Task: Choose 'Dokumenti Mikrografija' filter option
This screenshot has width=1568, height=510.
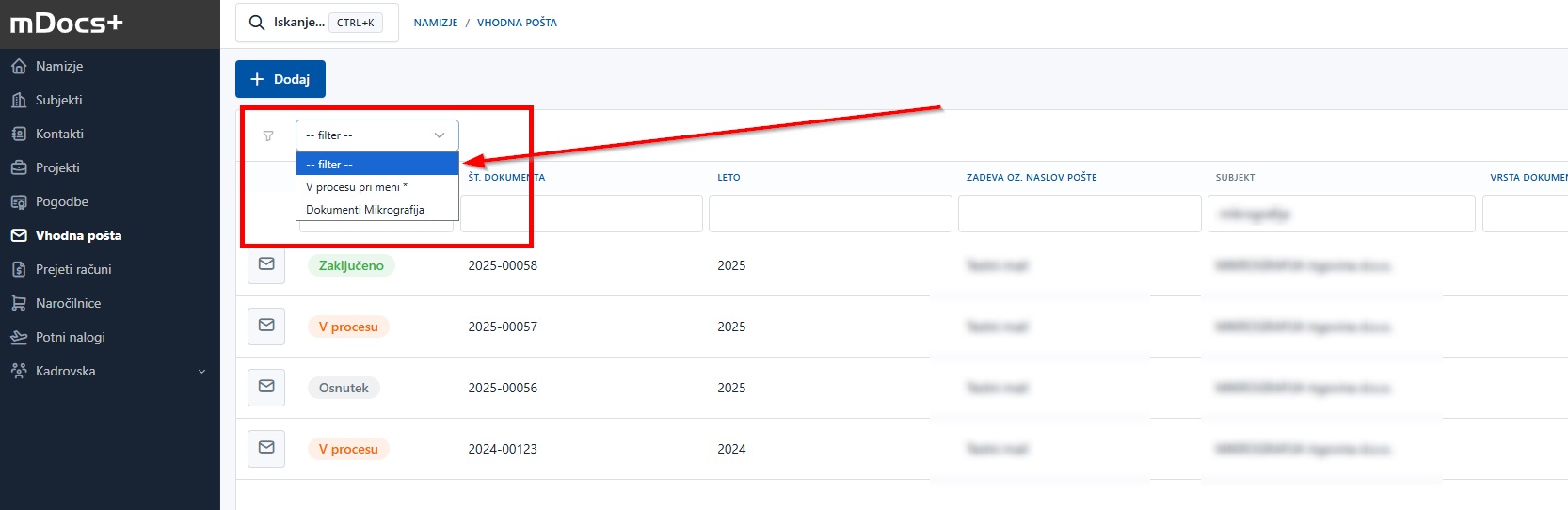Action: point(365,210)
